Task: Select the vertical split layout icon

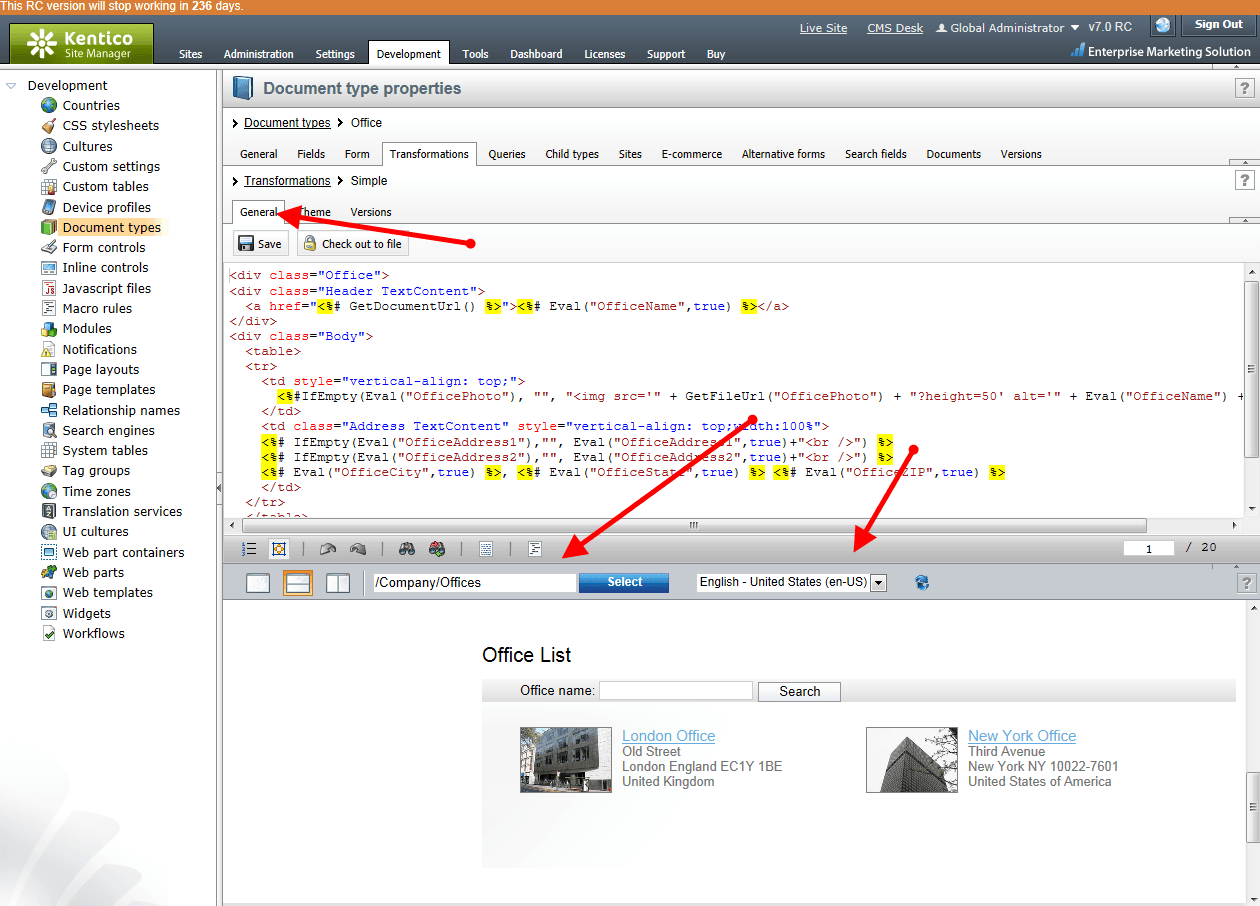Action: pos(338,582)
